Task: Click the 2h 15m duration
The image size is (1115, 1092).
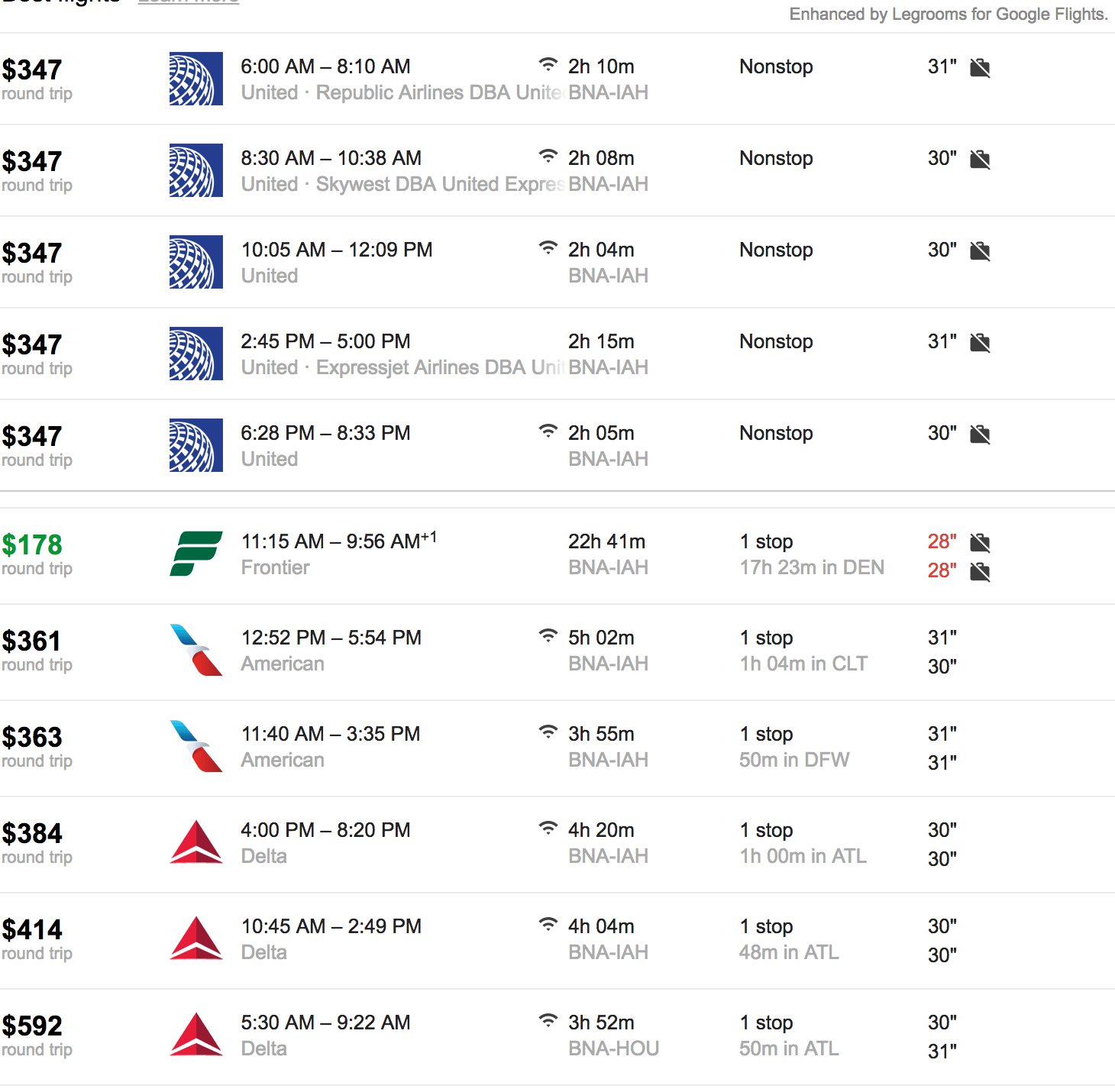Action: [x=602, y=341]
